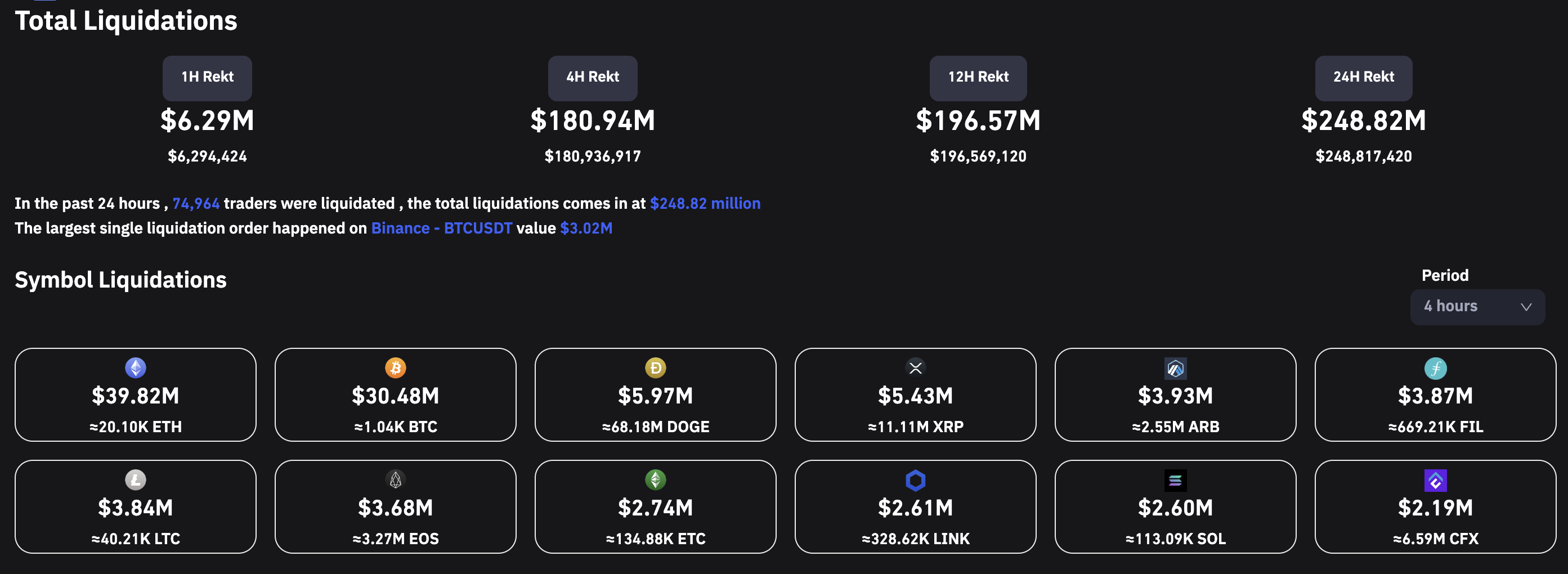Select the 1H Rekt tab
Screen dimensions: 1568x574
point(207,78)
